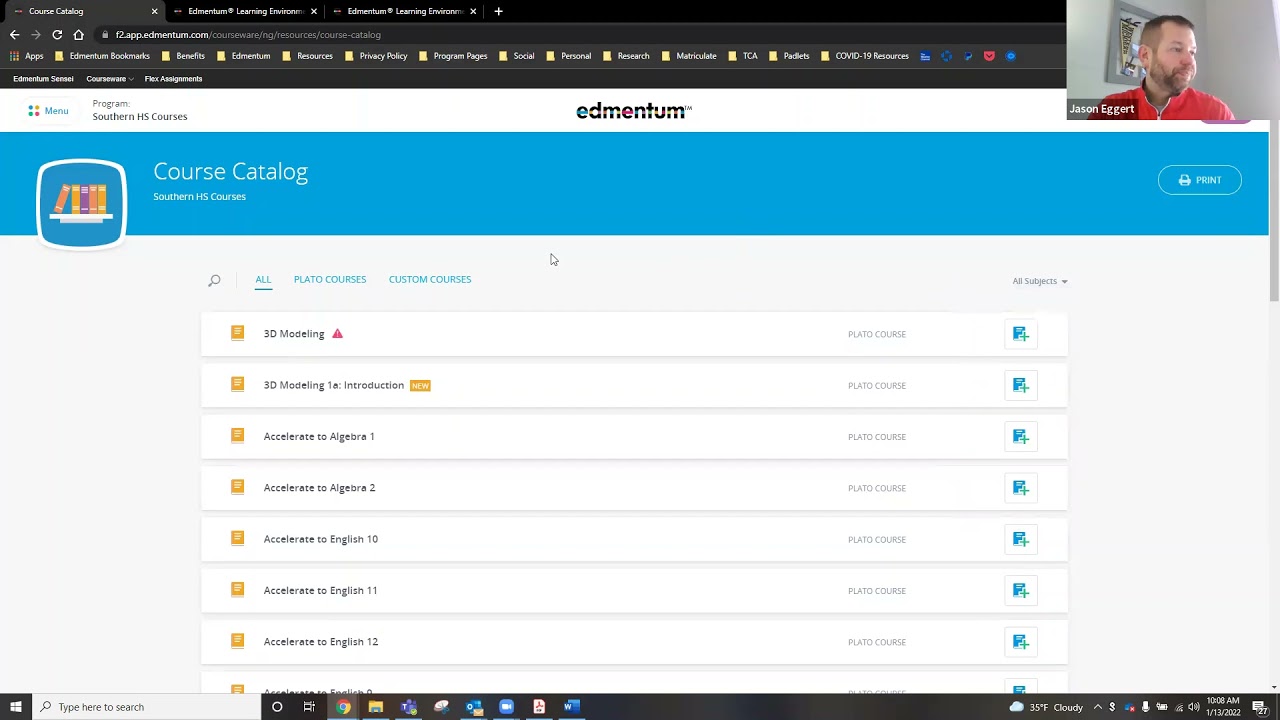Open Microsoft Teams from the taskbar
Image resolution: width=1280 pixels, height=720 pixels.
[x=408, y=707]
